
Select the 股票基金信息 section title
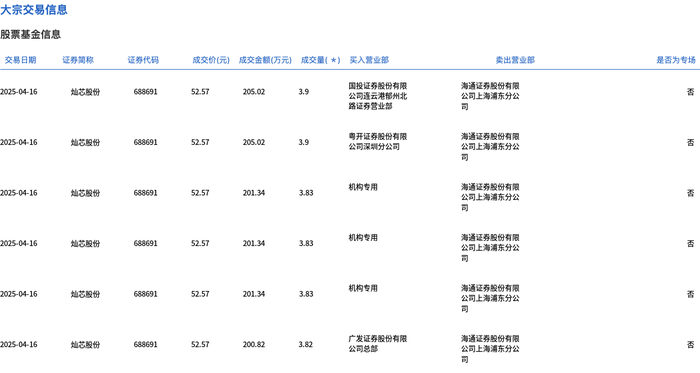pyautogui.click(x=30, y=34)
